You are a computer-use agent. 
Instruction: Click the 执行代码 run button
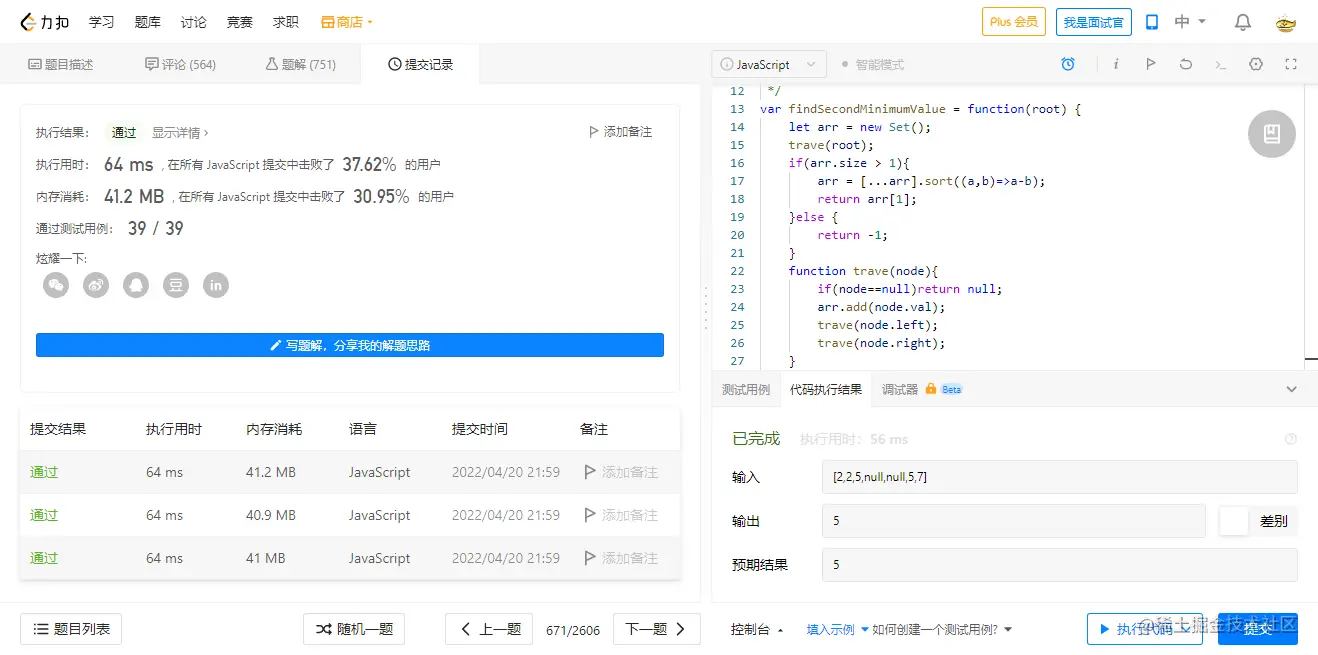[1145, 629]
